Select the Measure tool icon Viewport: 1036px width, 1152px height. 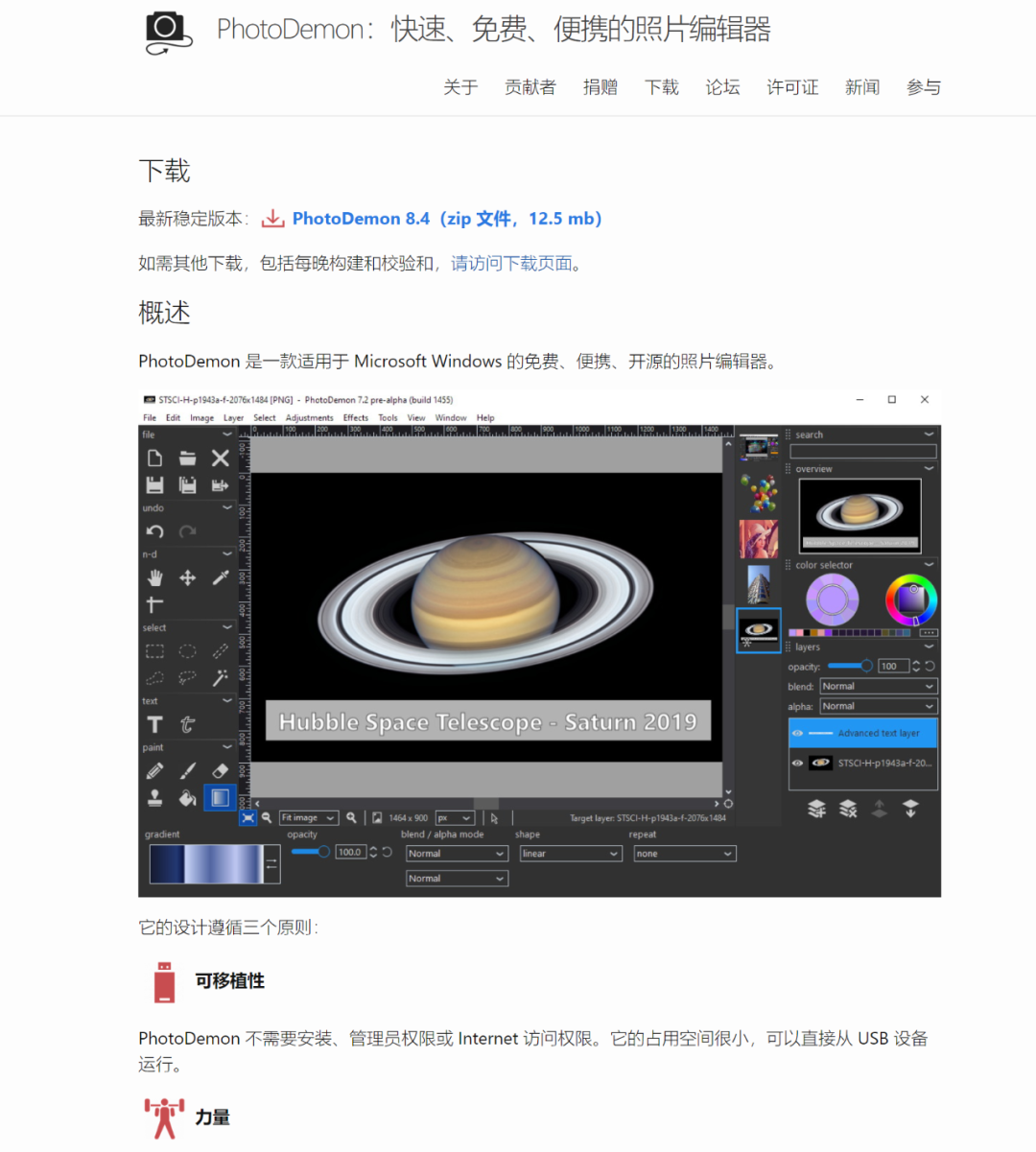[x=154, y=604]
